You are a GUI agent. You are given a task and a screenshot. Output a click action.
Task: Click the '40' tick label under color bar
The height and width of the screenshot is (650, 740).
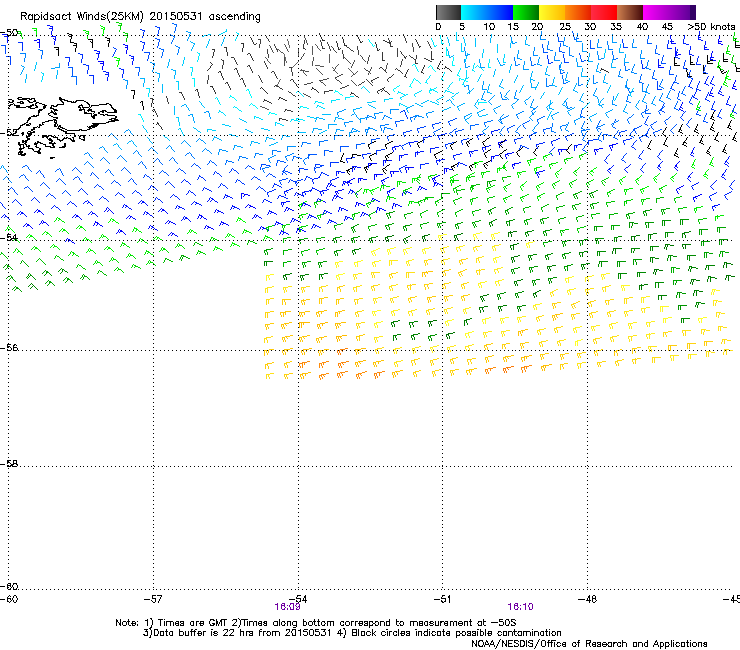tap(642, 26)
